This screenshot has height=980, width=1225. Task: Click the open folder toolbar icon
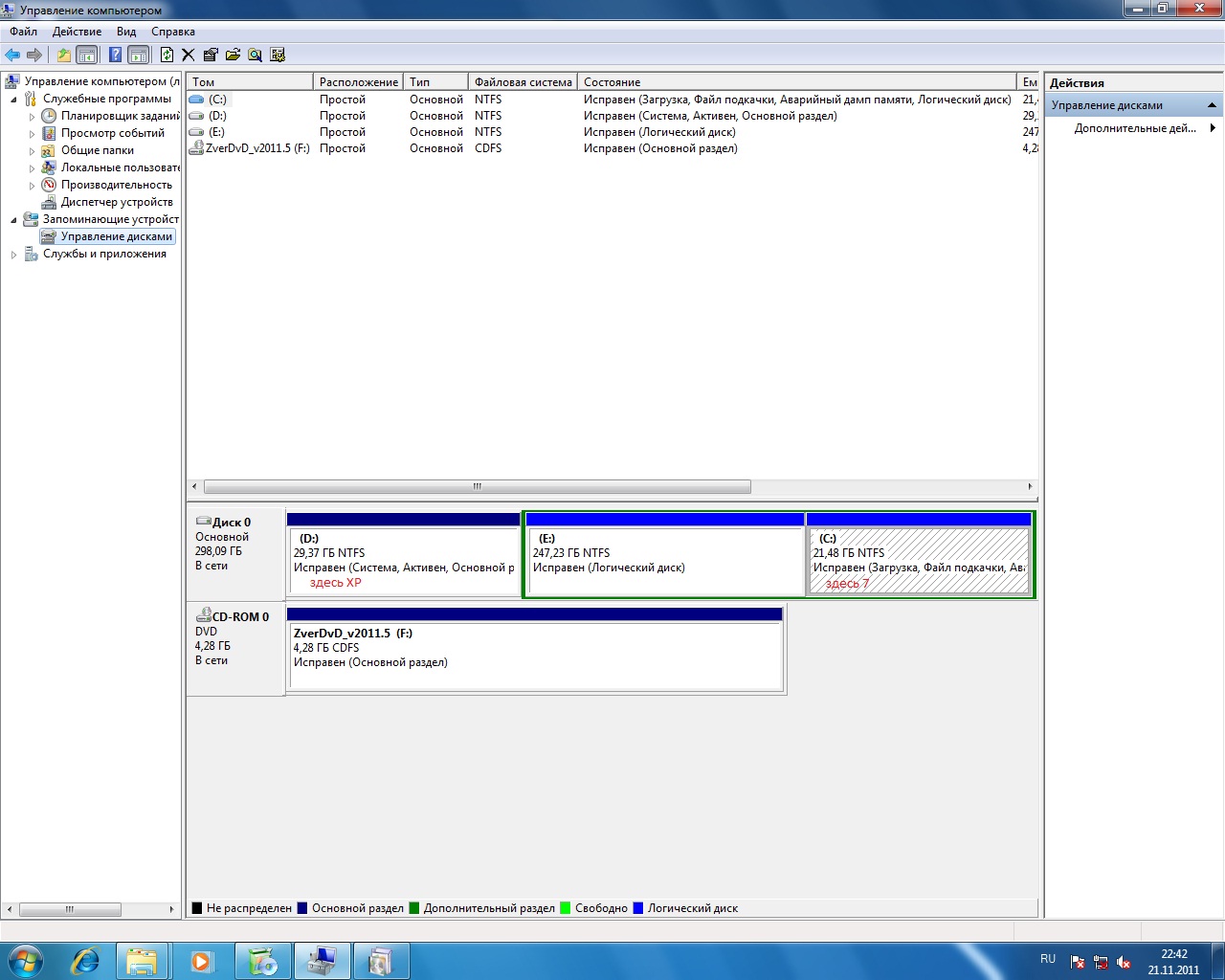click(233, 55)
